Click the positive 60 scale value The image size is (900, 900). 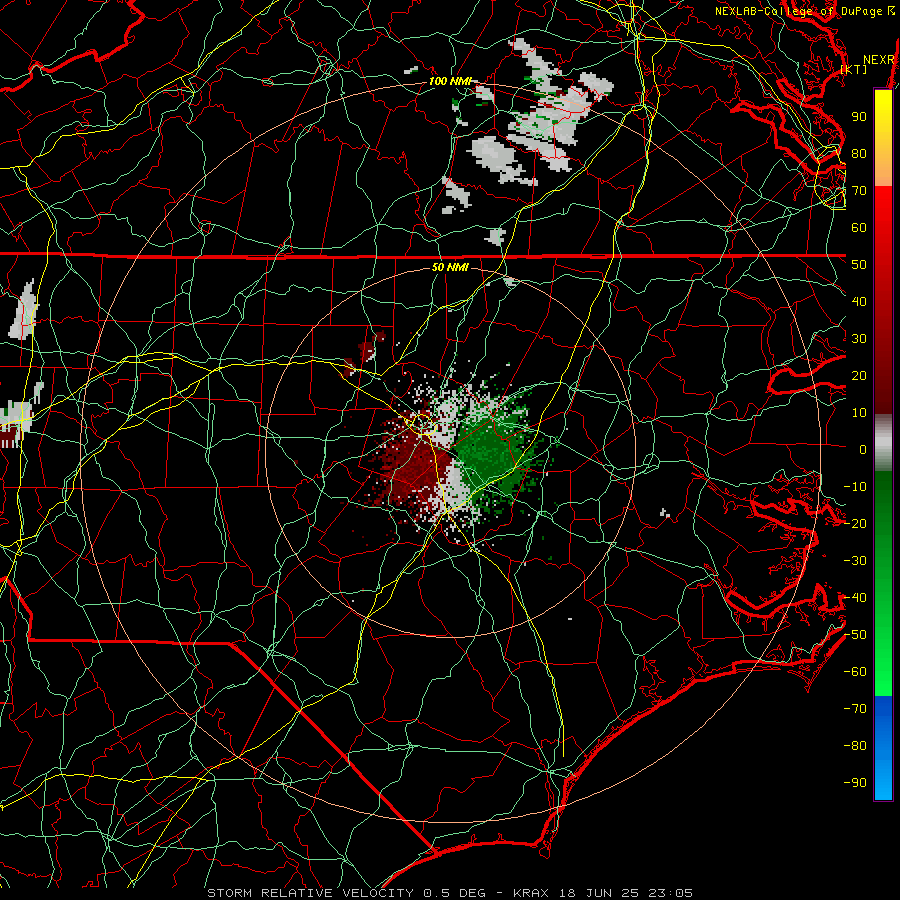pyautogui.click(x=859, y=227)
